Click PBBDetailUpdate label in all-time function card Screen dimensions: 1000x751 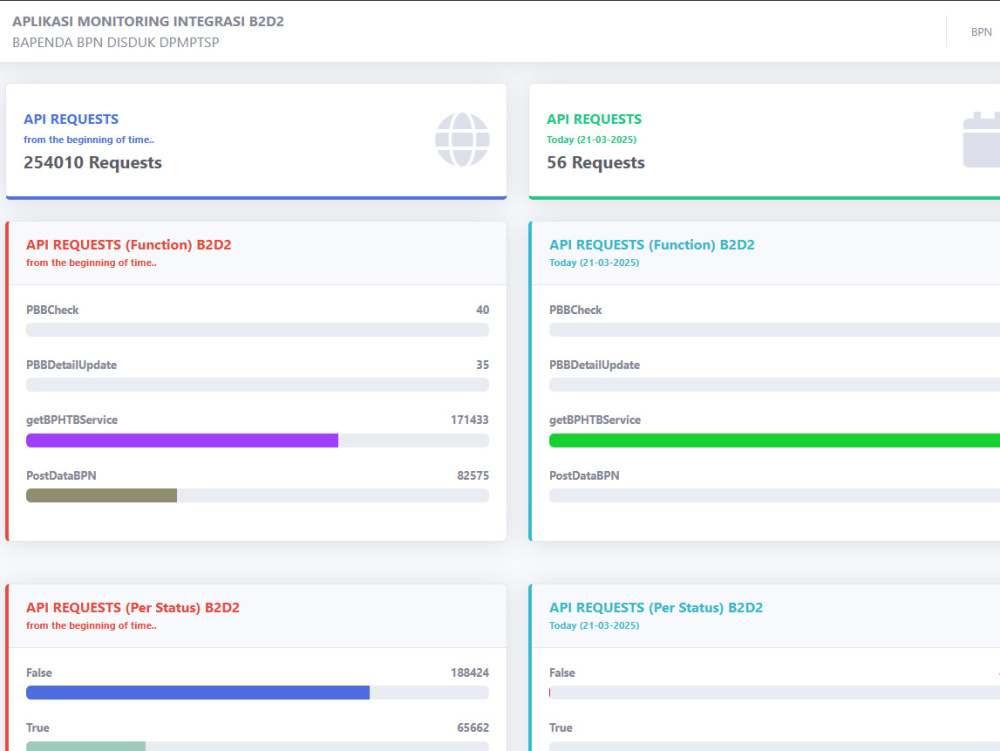click(71, 365)
